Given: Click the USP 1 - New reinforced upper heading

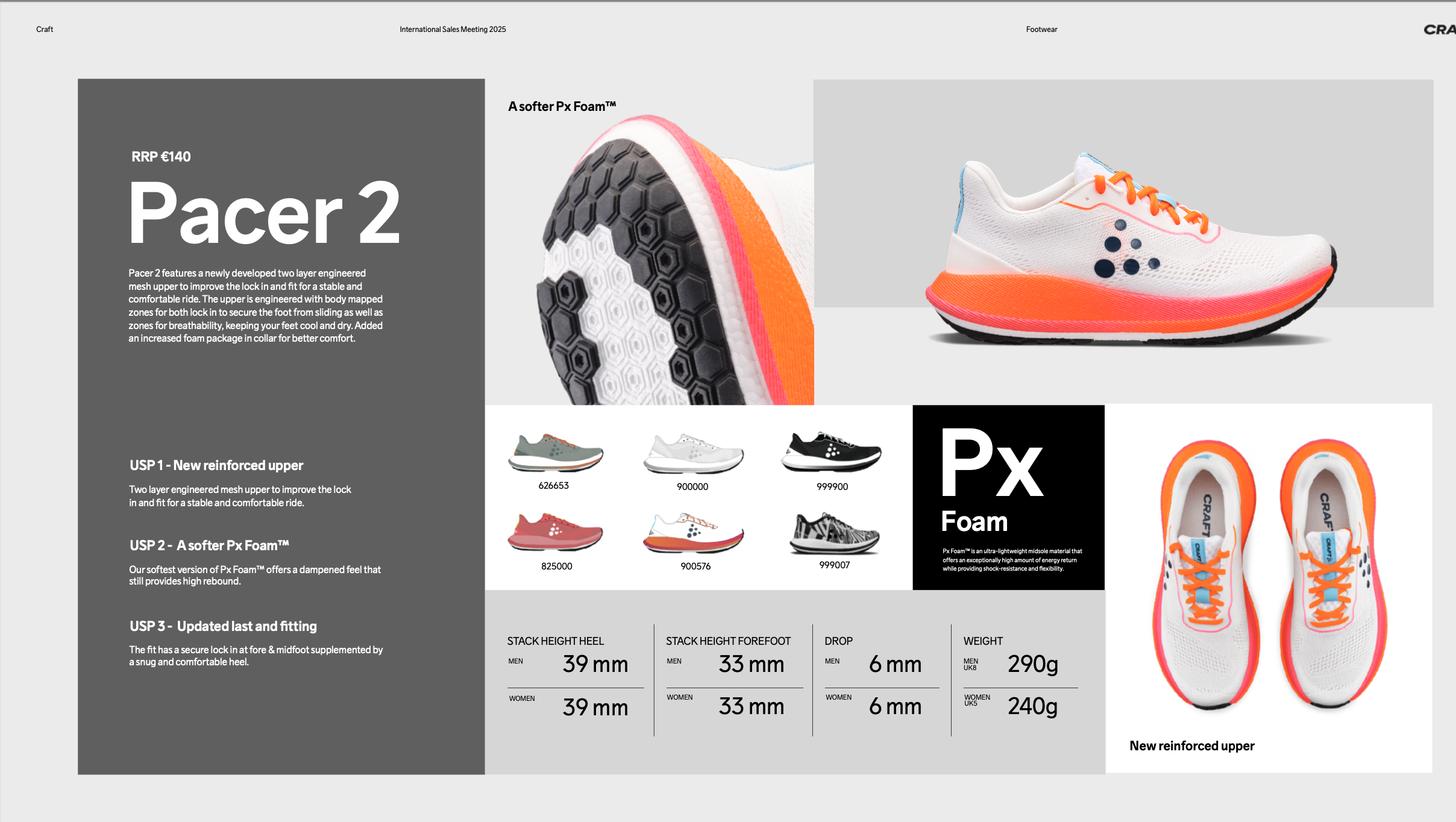Looking at the screenshot, I should (x=216, y=465).
